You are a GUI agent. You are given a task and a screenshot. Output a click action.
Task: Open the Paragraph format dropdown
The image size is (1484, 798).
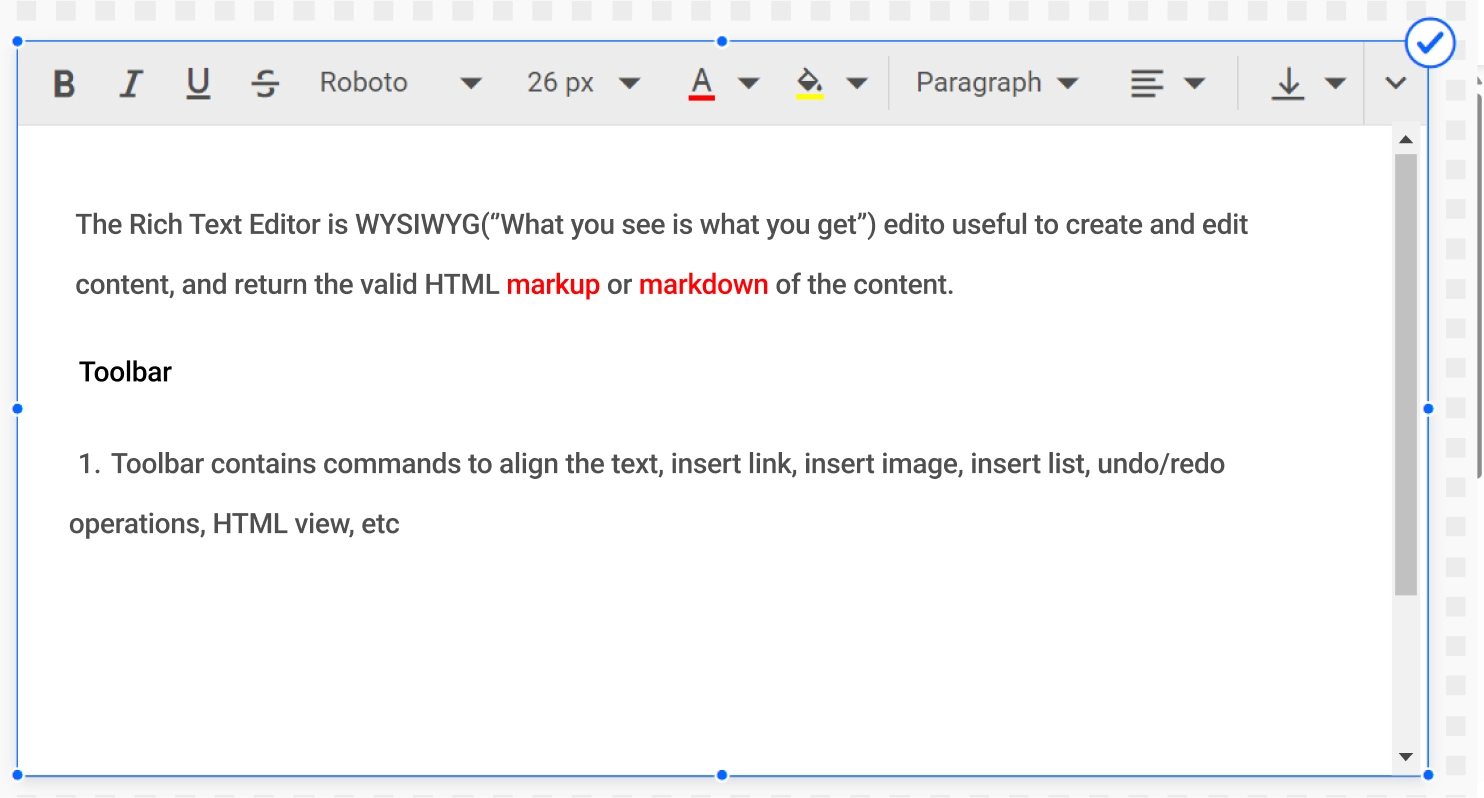(997, 83)
